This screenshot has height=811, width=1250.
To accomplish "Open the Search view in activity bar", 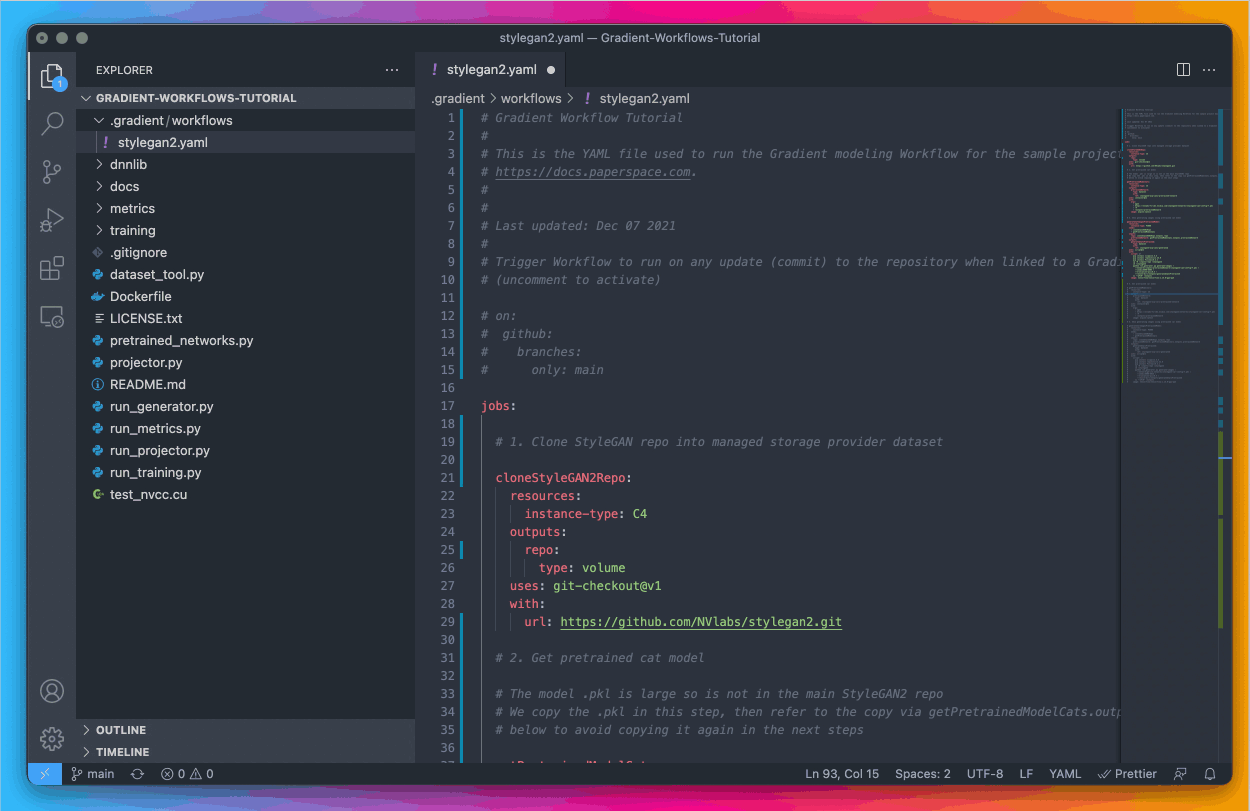I will pos(52,124).
